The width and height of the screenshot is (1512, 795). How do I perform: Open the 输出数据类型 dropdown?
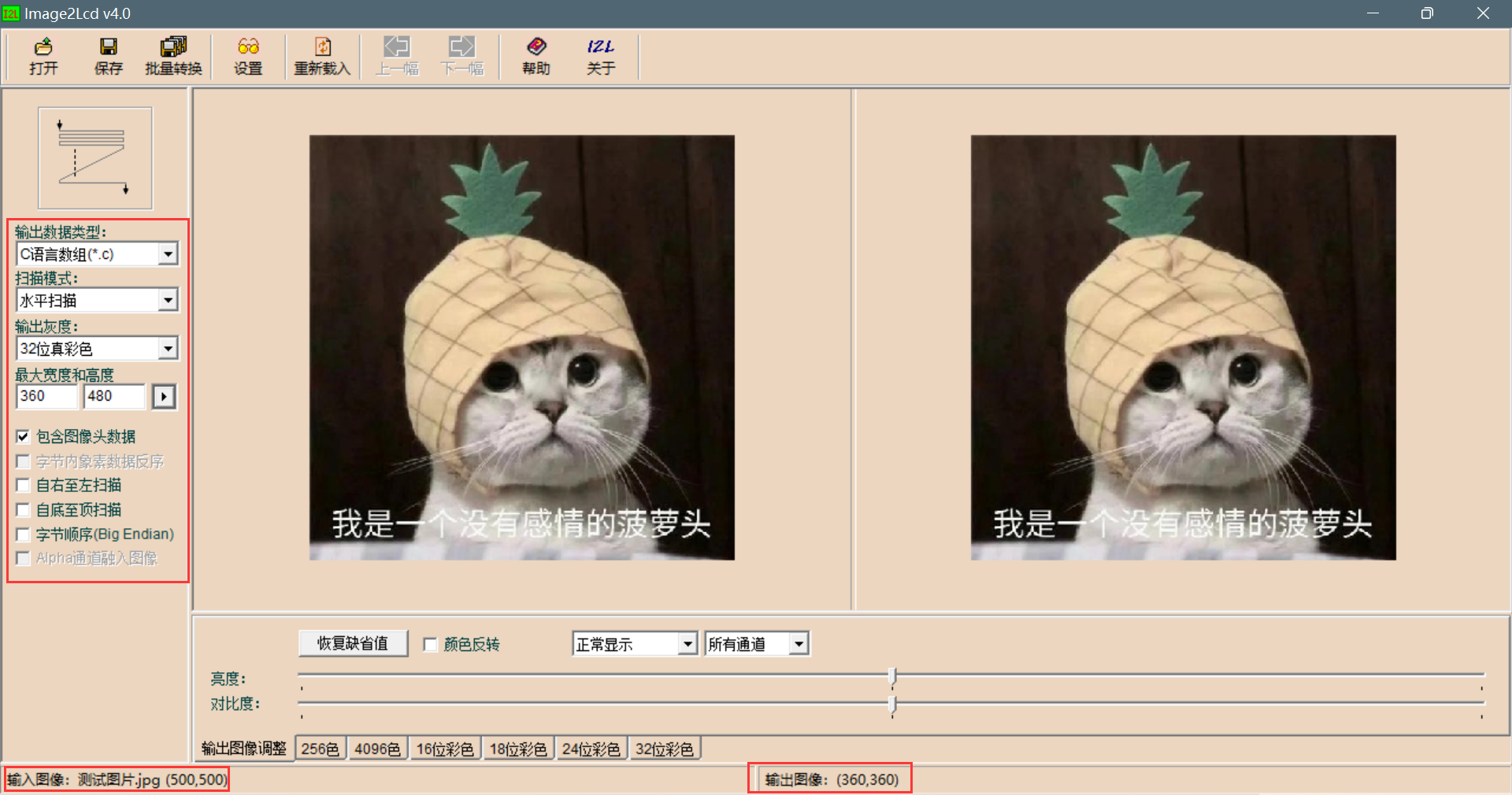point(167,253)
